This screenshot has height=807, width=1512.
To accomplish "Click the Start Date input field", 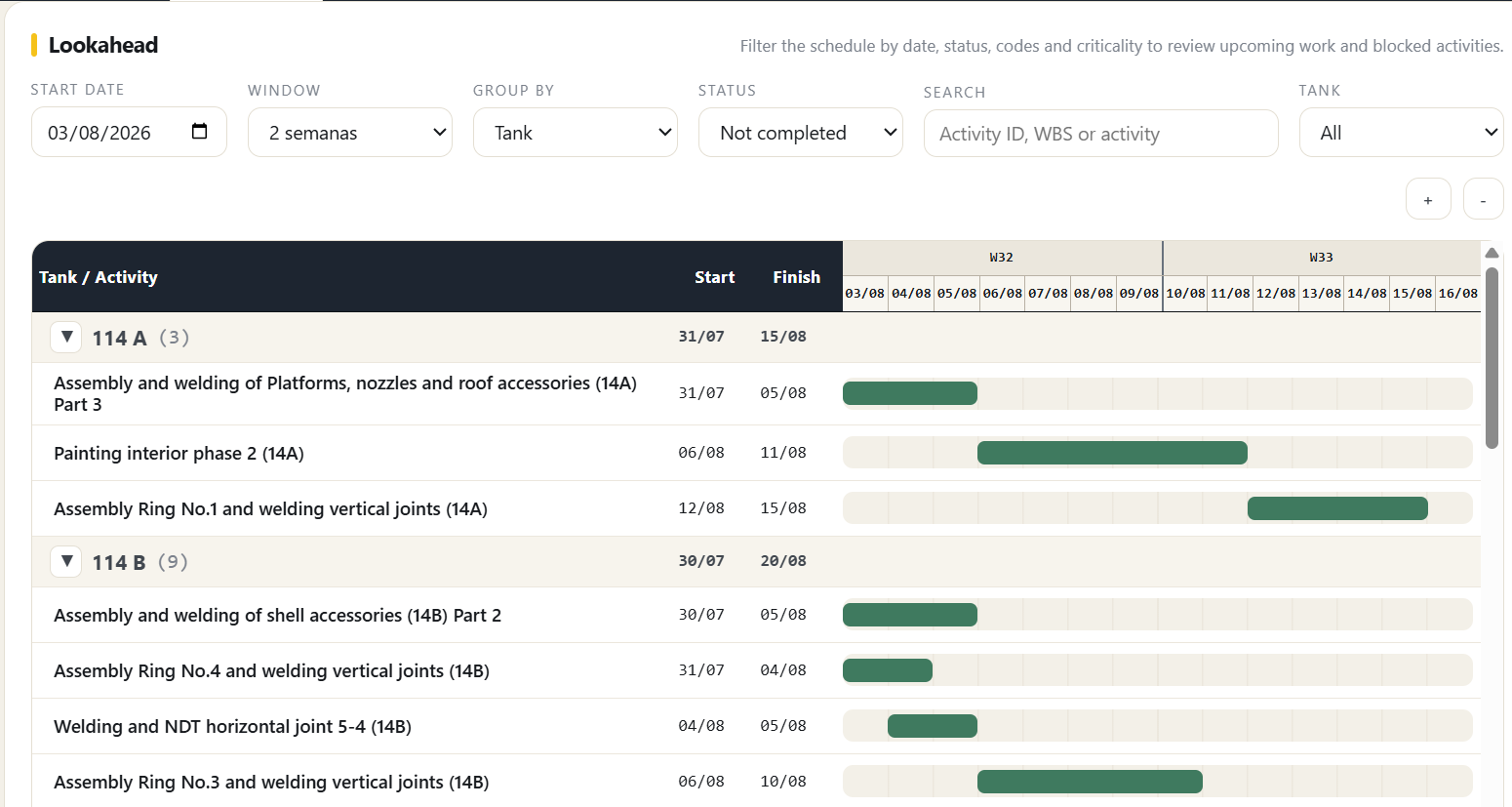I will tap(129, 133).
